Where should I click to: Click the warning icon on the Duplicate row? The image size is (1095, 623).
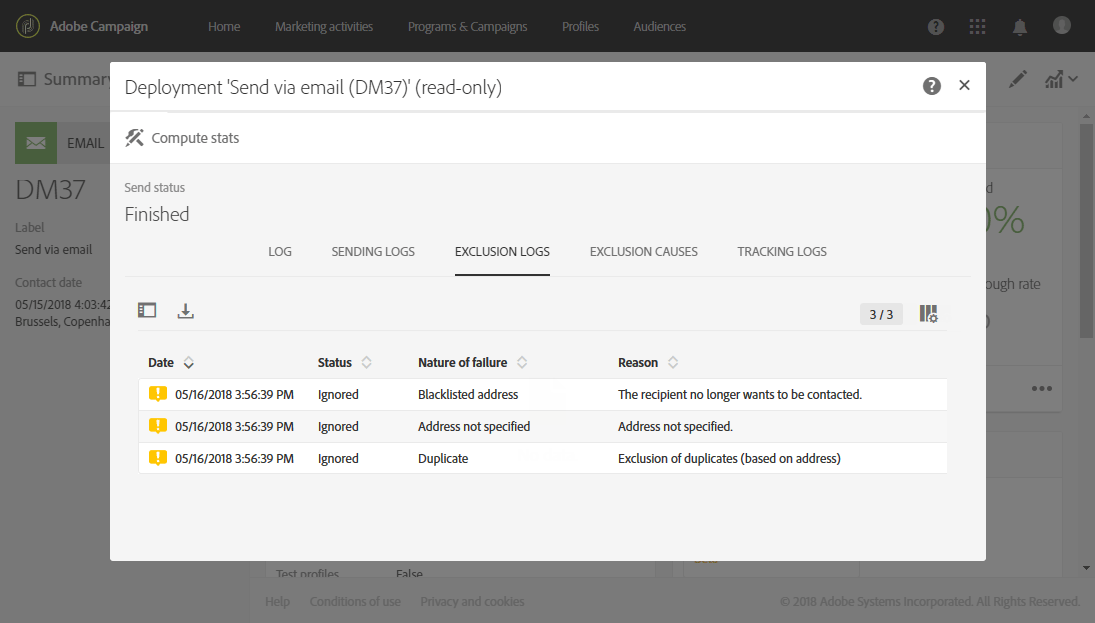pyautogui.click(x=158, y=458)
